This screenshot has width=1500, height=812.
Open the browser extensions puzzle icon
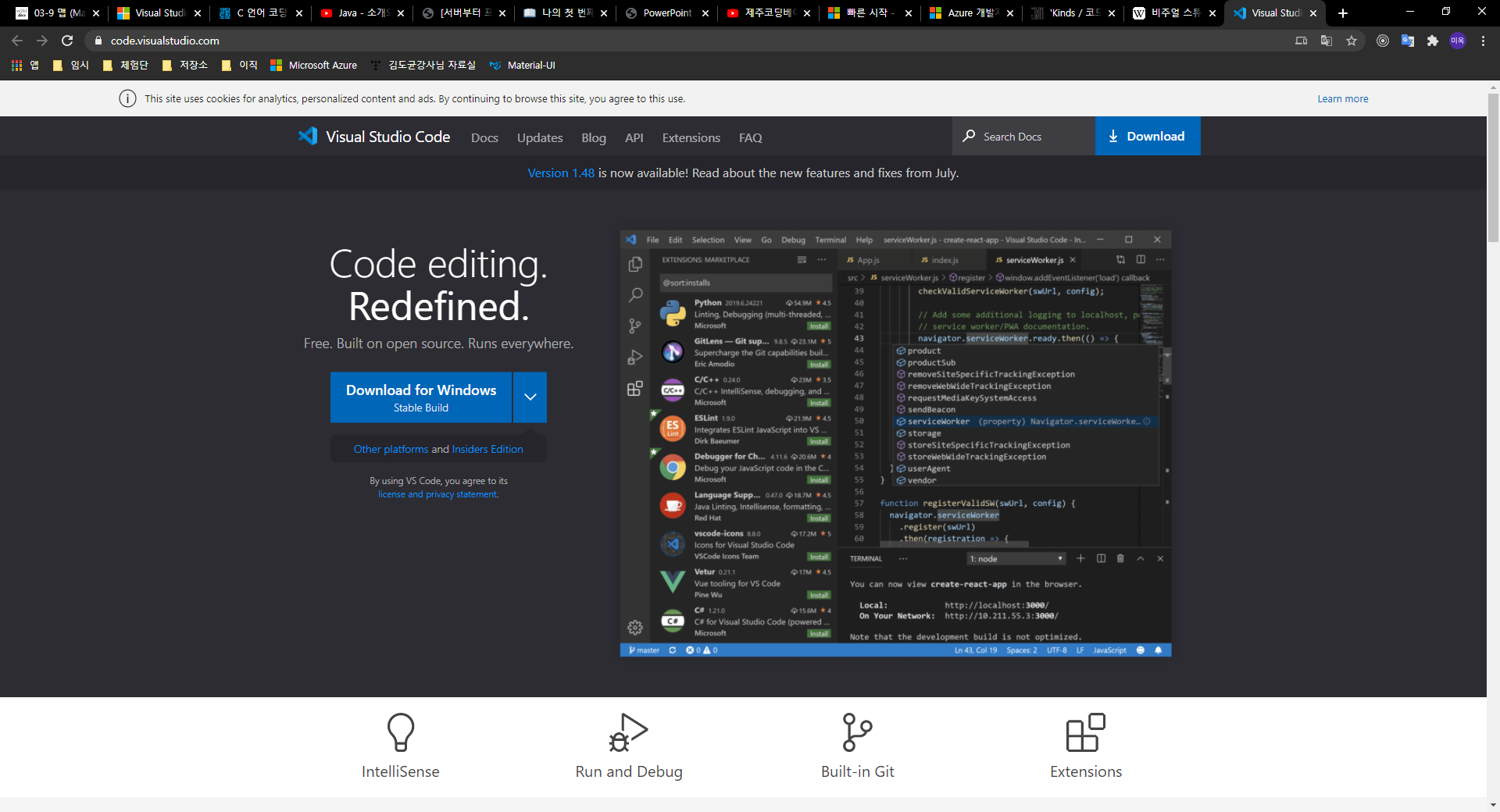(1433, 41)
